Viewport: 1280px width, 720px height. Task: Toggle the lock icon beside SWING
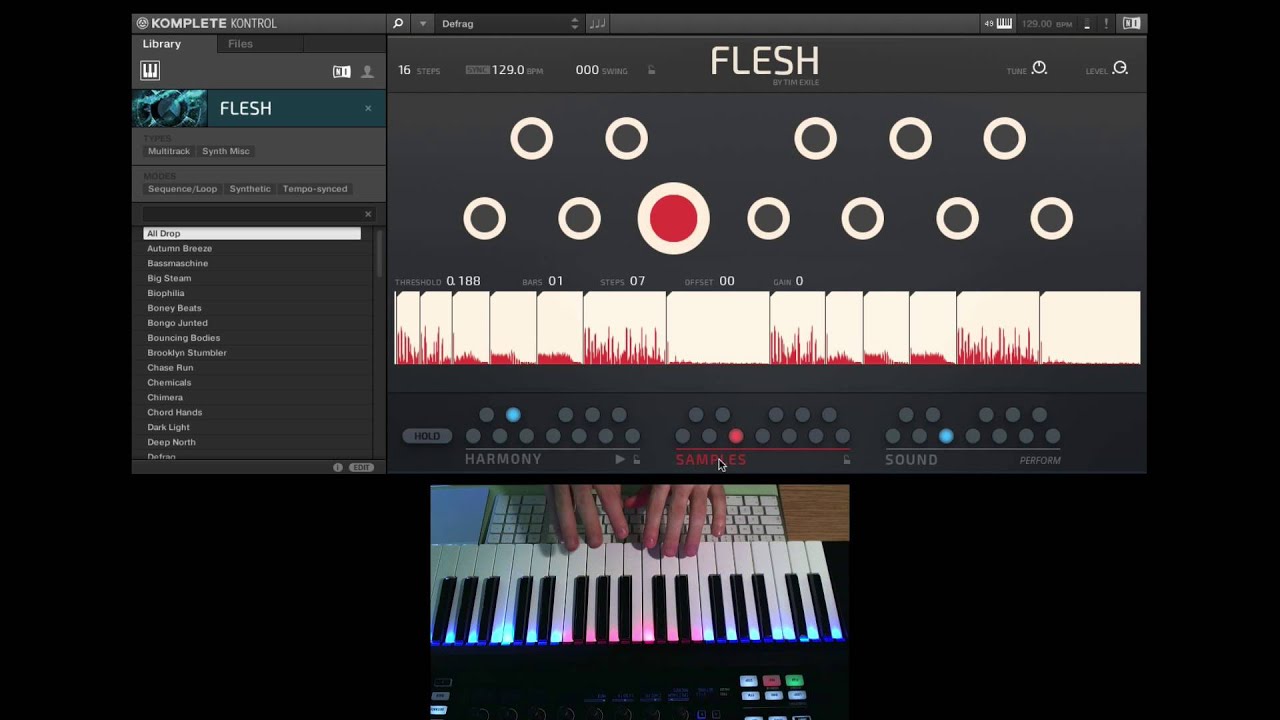(x=651, y=70)
